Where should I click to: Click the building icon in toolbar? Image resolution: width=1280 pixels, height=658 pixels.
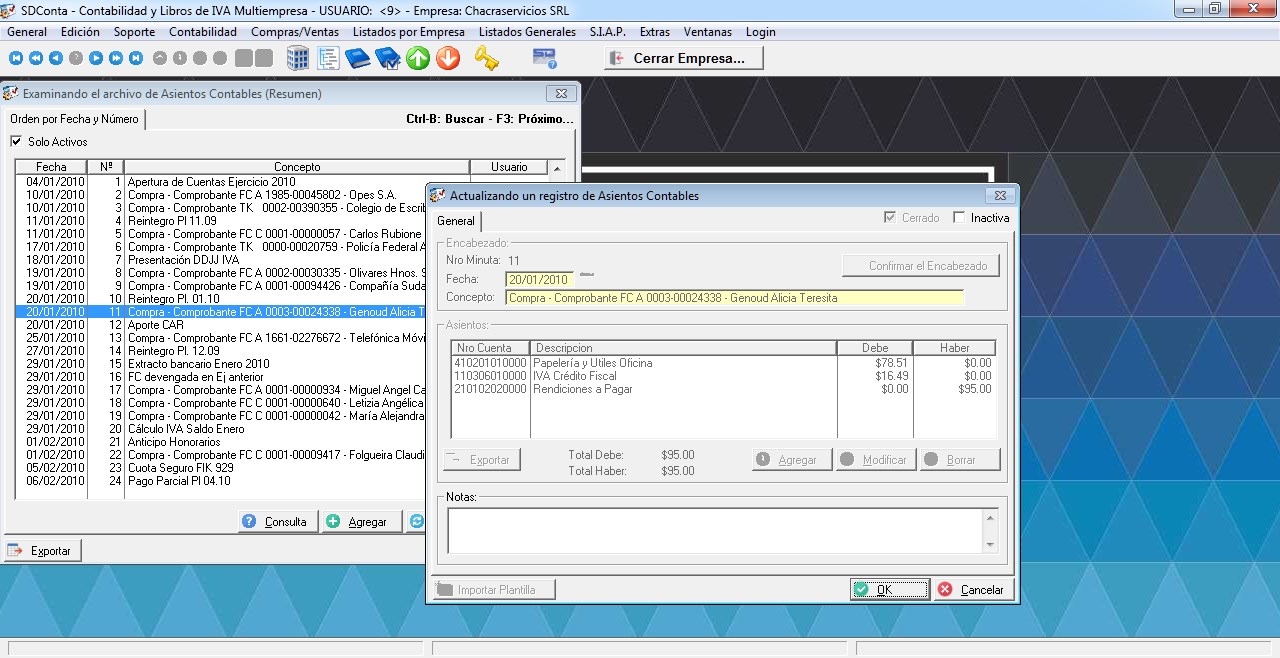pyautogui.click(x=298, y=58)
